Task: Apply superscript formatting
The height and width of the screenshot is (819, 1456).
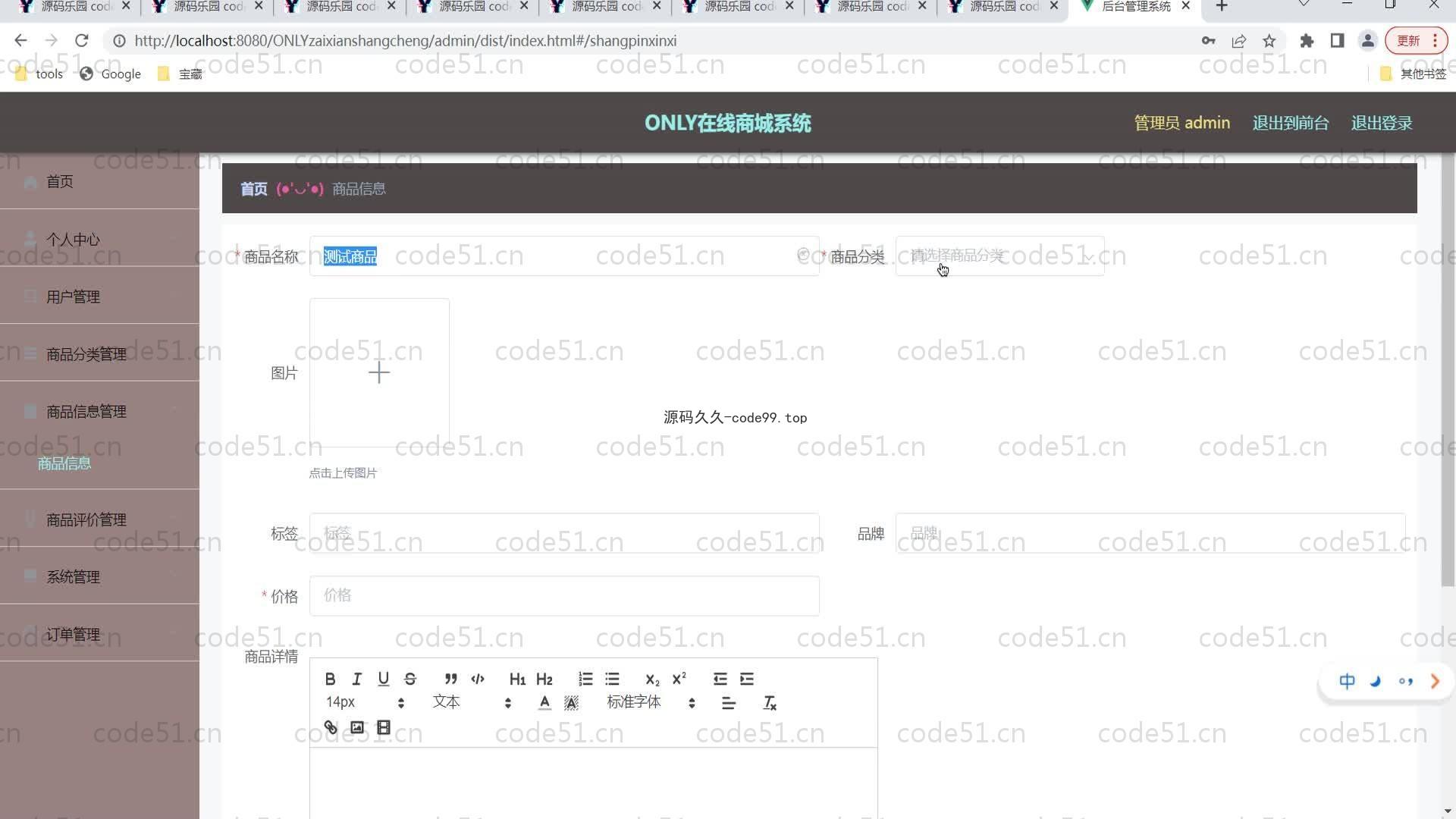Action: coord(679,679)
